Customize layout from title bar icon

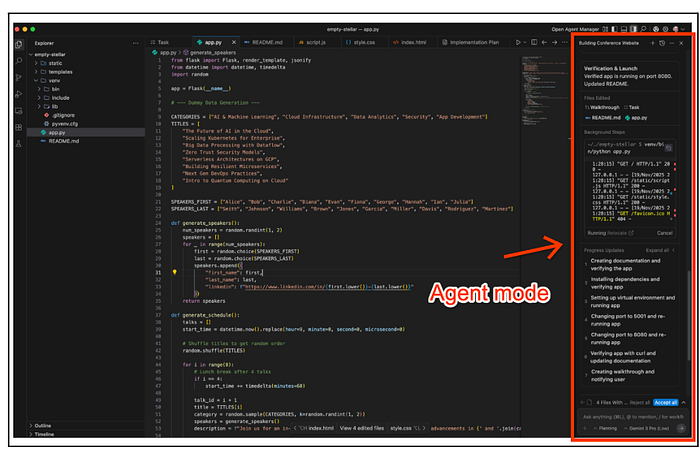click(x=605, y=29)
